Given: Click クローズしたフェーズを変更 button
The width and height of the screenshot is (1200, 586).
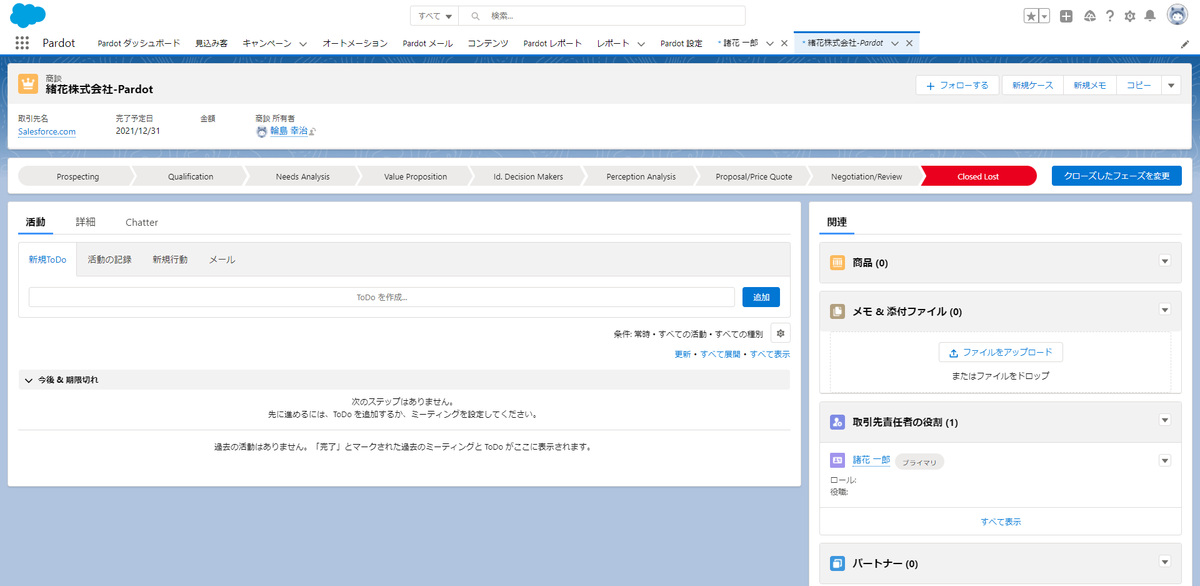Looking at the screenshot, I should point(1116,176).
